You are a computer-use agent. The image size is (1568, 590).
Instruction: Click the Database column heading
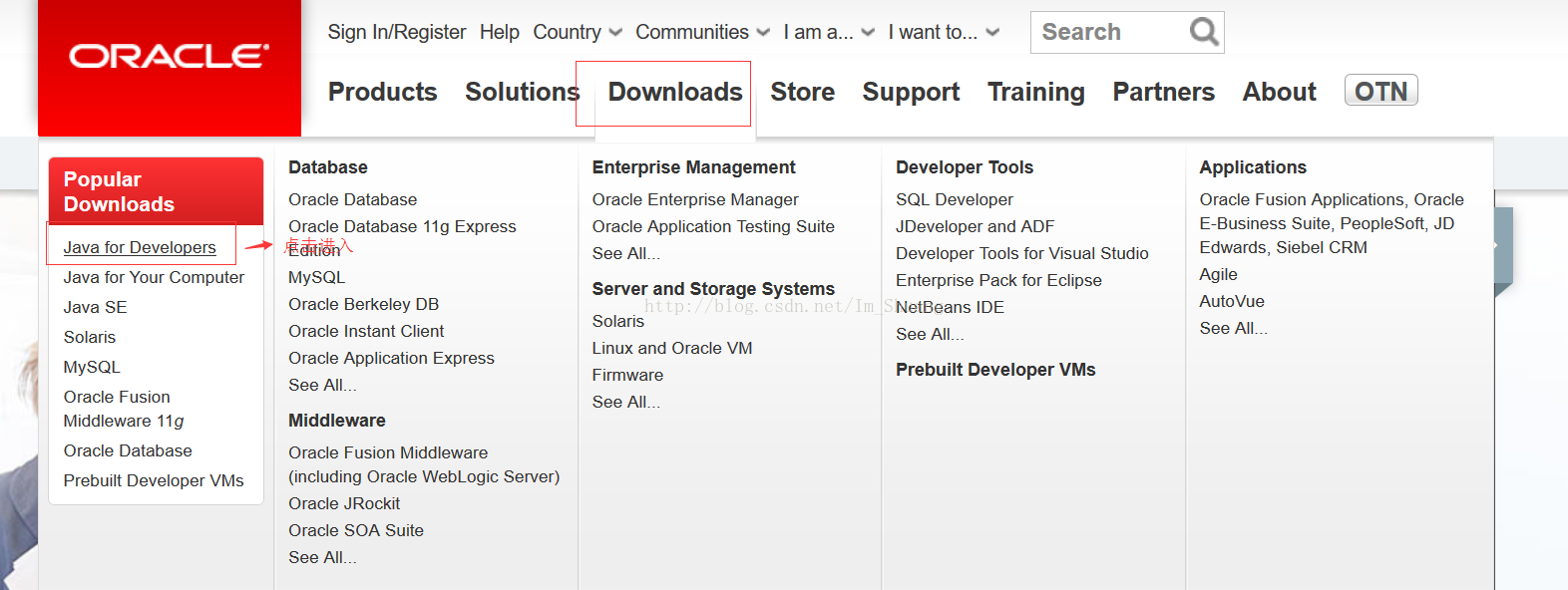328,167
